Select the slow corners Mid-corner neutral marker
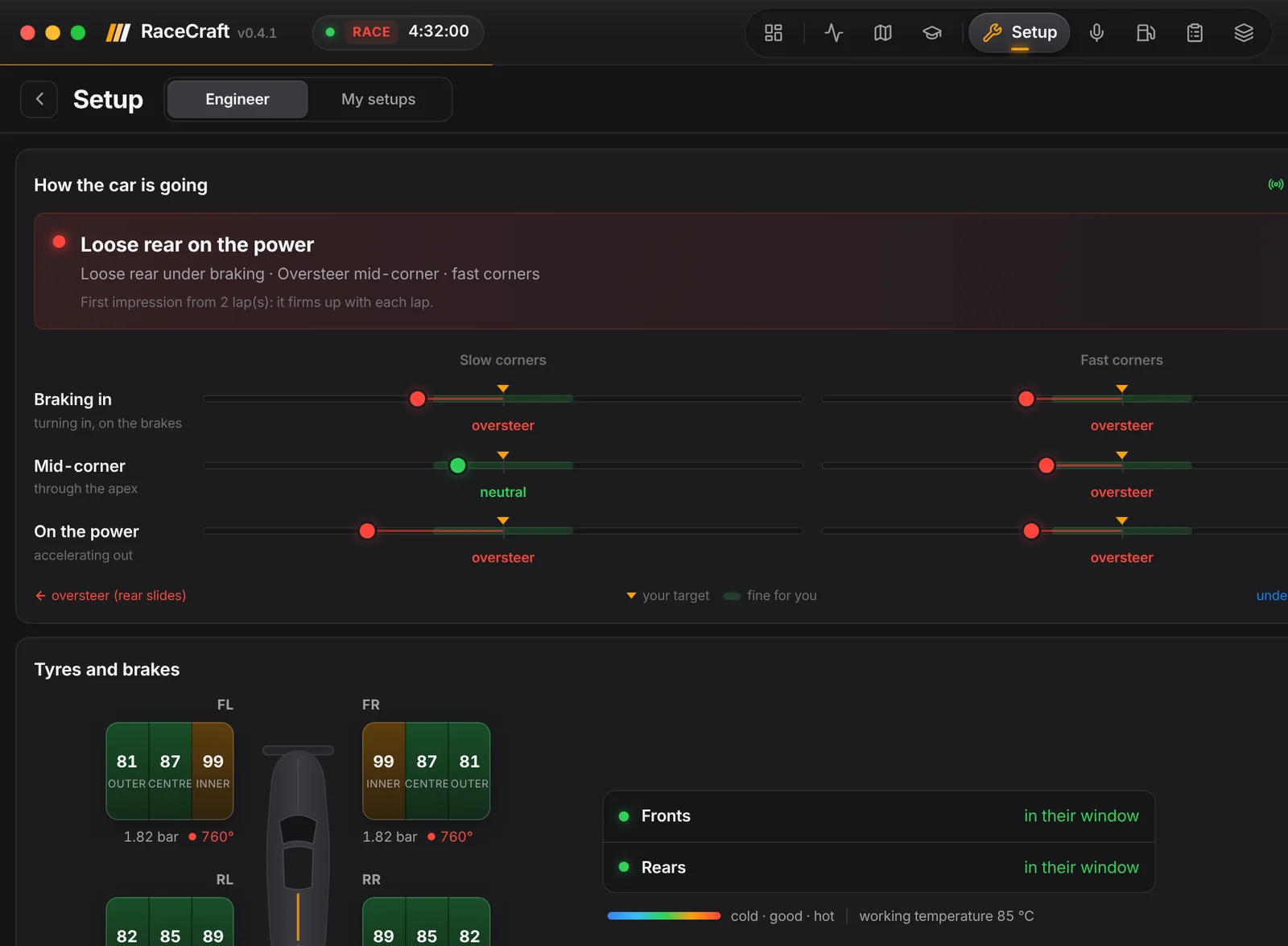Screen dimensions: 1288x946 [x=457, y=465]
